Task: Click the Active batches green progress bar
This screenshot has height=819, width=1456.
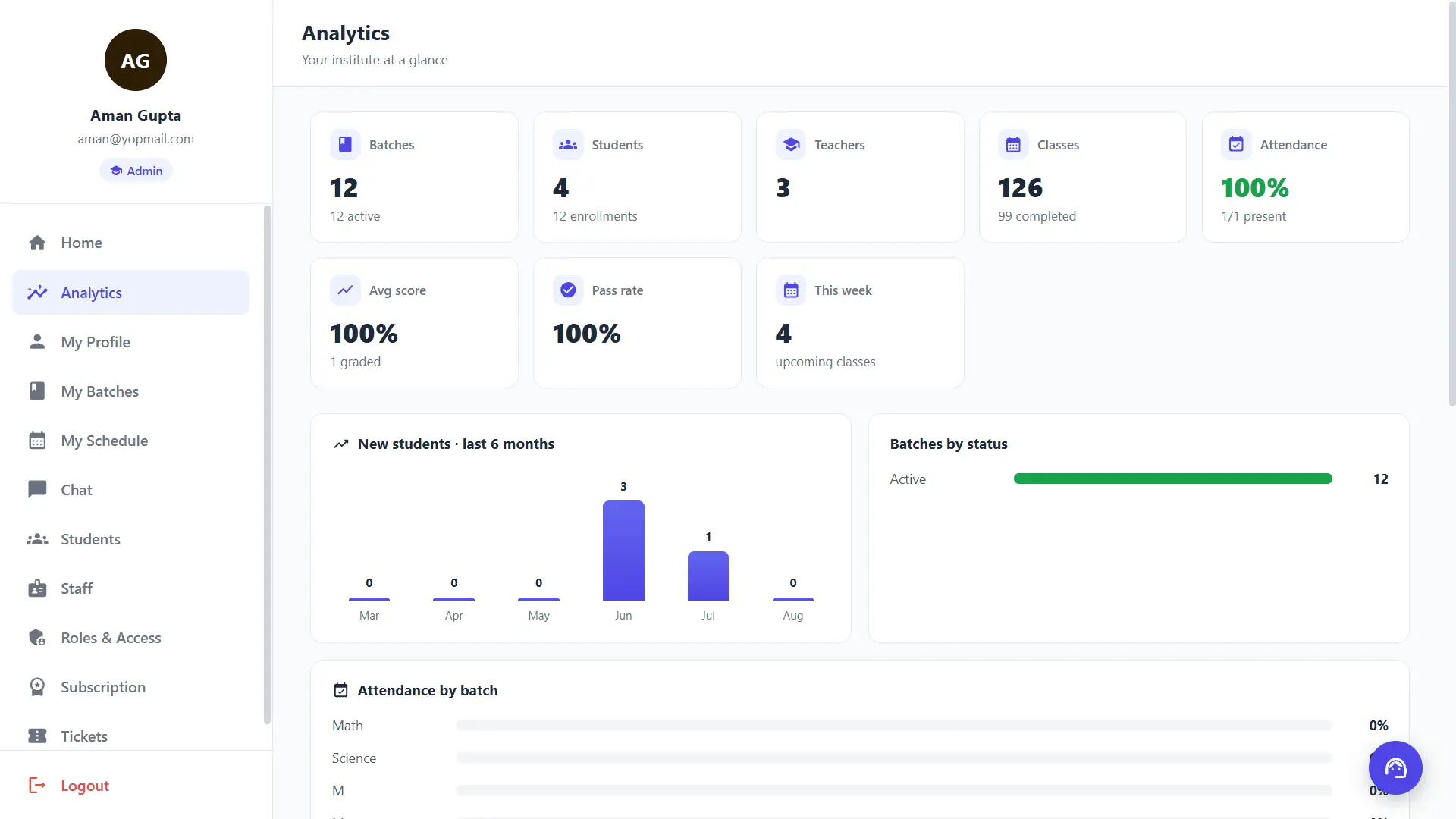Action: click(1172, 479)
